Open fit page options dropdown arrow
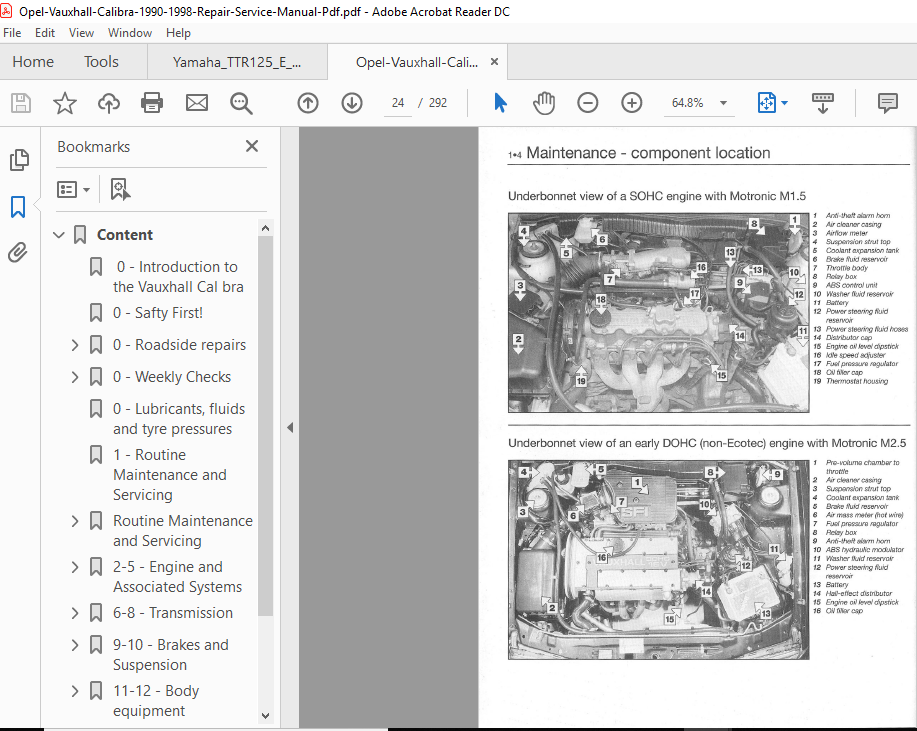917x731 pixels. point(784,103)
